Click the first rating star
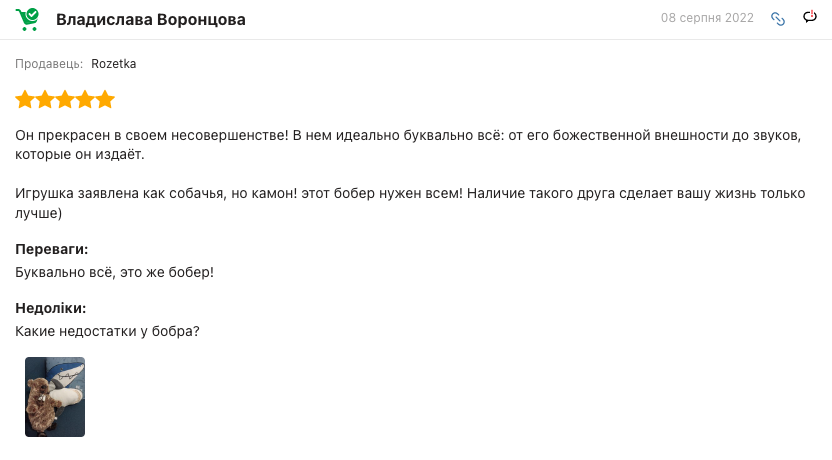 pyautogui.click(x=24, y=99)
